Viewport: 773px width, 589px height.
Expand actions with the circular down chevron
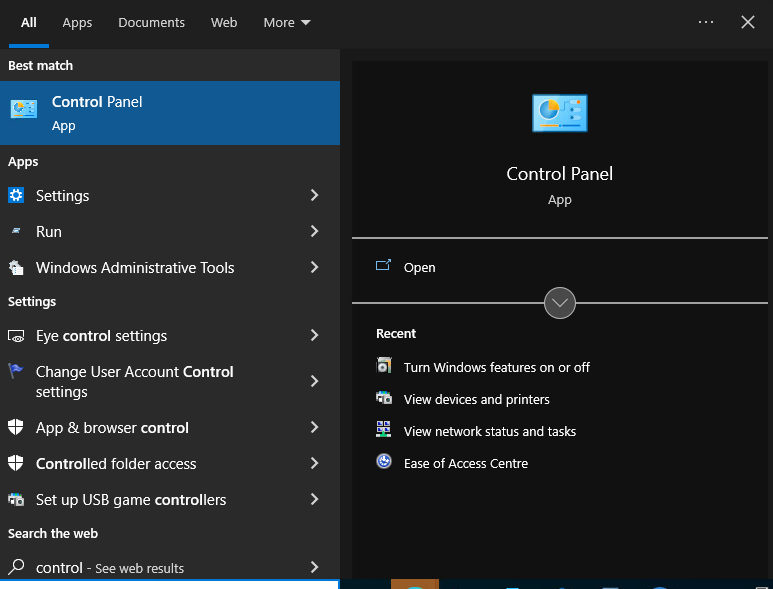tap(559, 303)
